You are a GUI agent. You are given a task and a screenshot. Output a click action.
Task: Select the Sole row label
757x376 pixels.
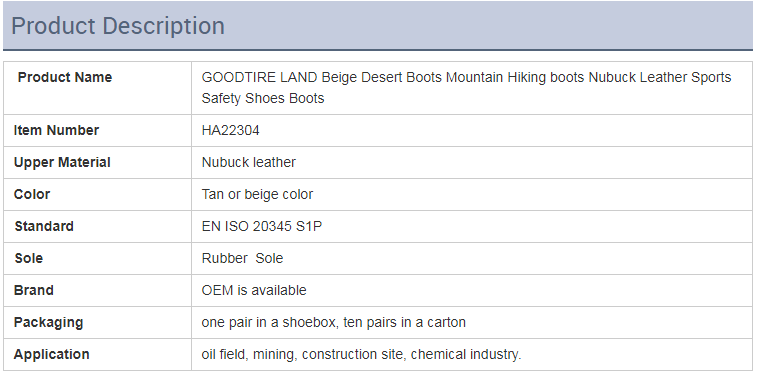(28, 258)
